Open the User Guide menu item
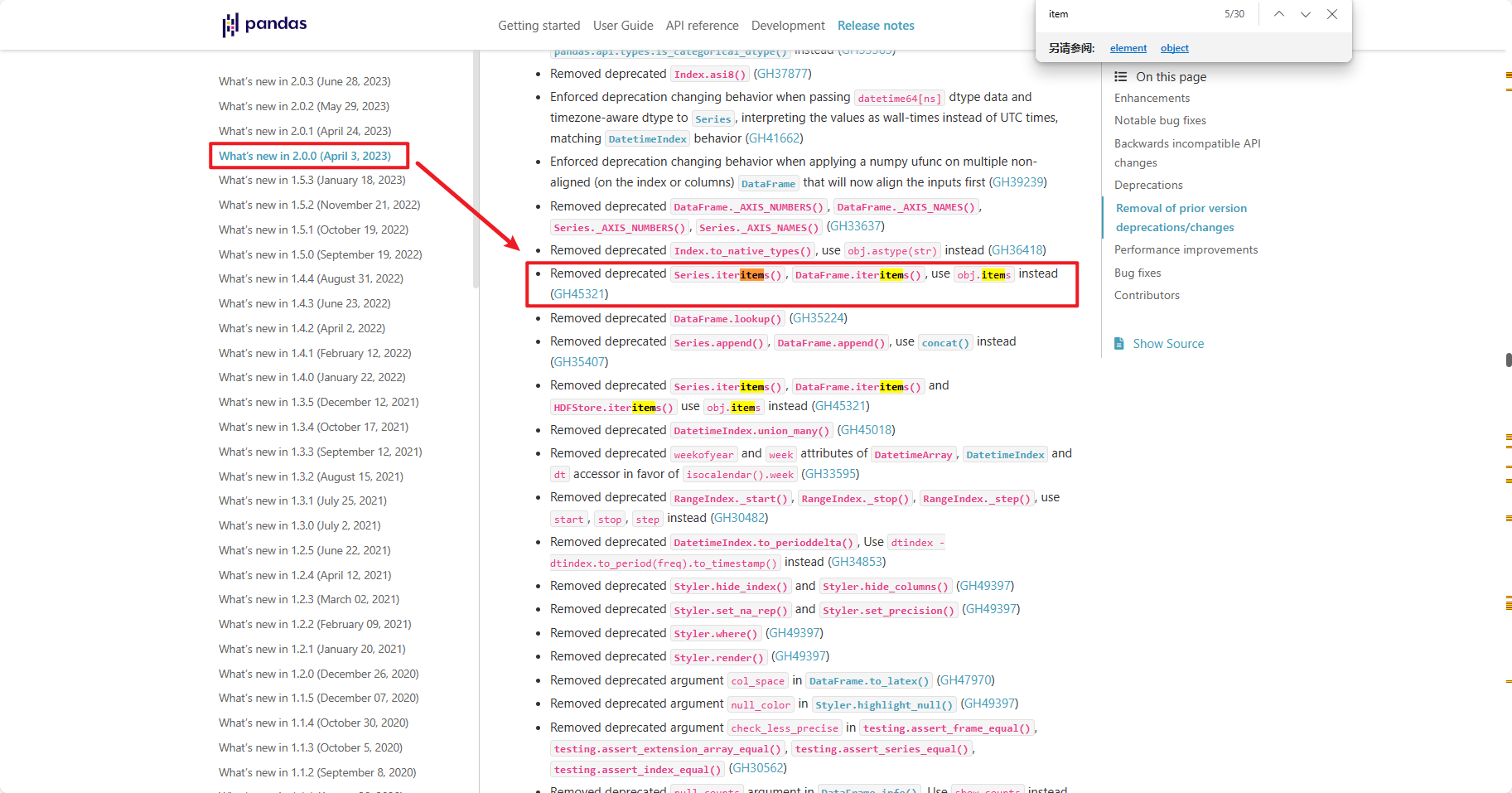 pyautogui.click(x=623, y=26)
